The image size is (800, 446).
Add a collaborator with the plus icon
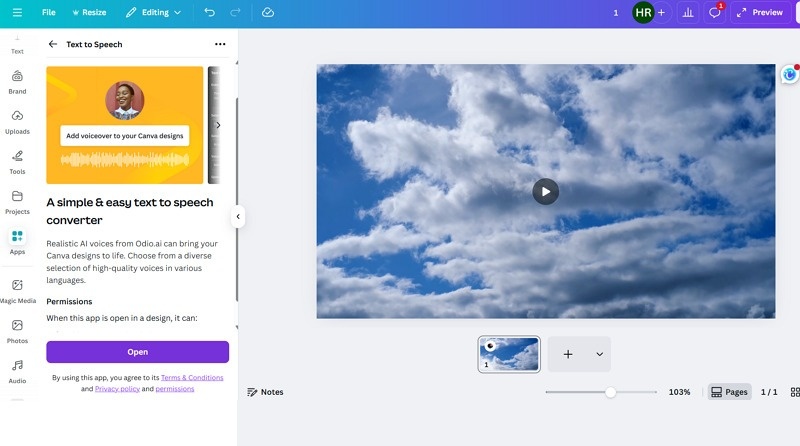click(661, 12)
